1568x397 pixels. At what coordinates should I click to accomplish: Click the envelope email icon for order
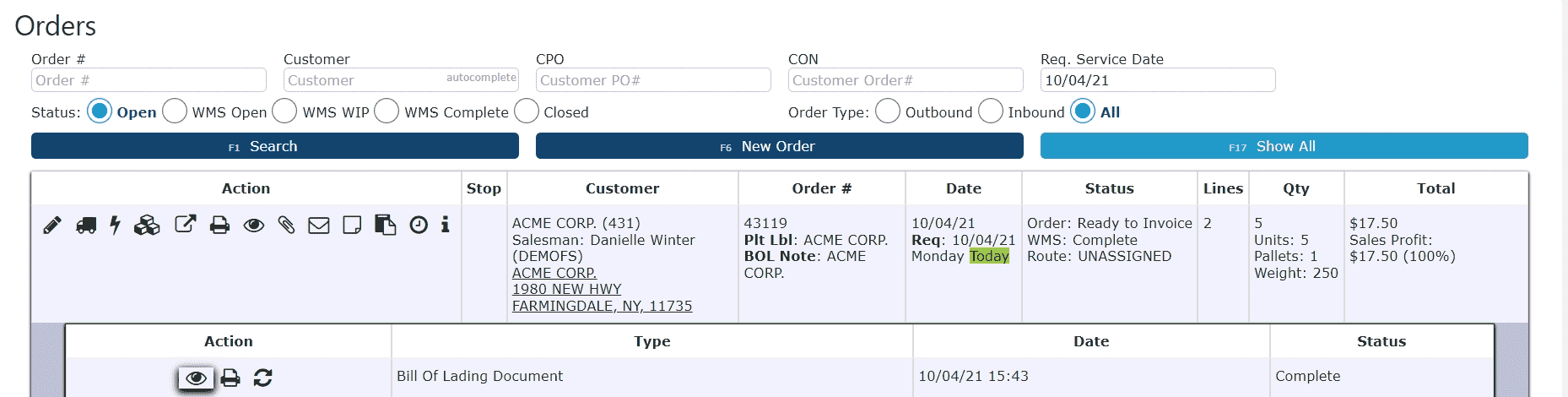[319, 225]
